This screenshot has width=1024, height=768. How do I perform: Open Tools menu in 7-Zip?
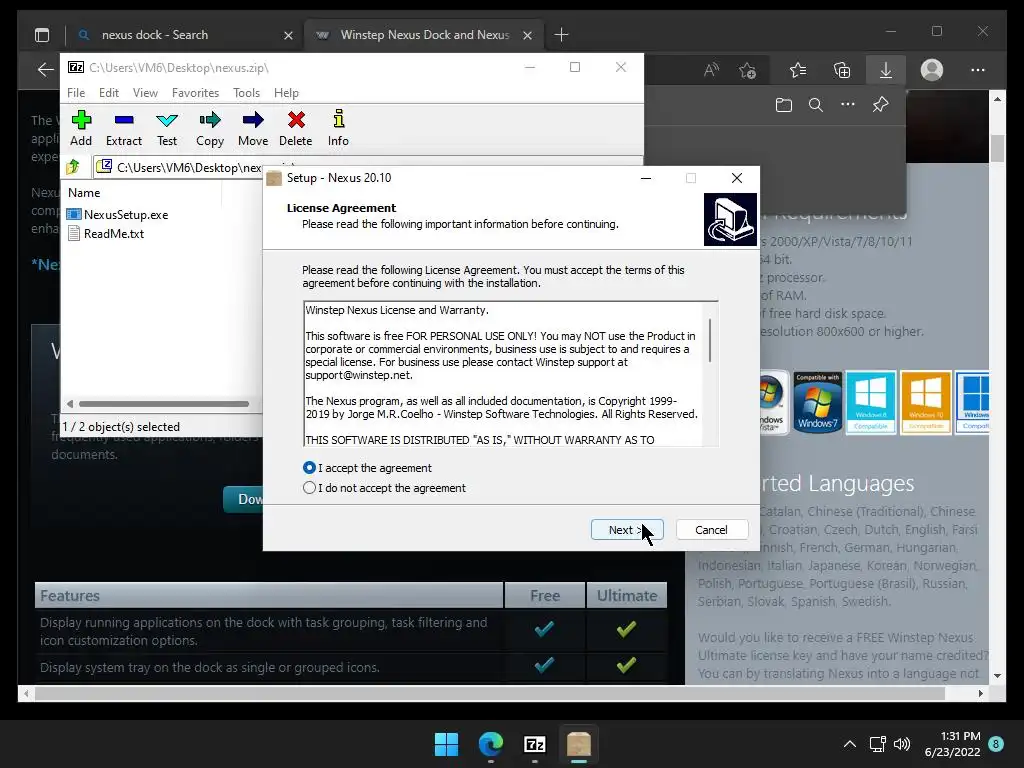point(246,93)
